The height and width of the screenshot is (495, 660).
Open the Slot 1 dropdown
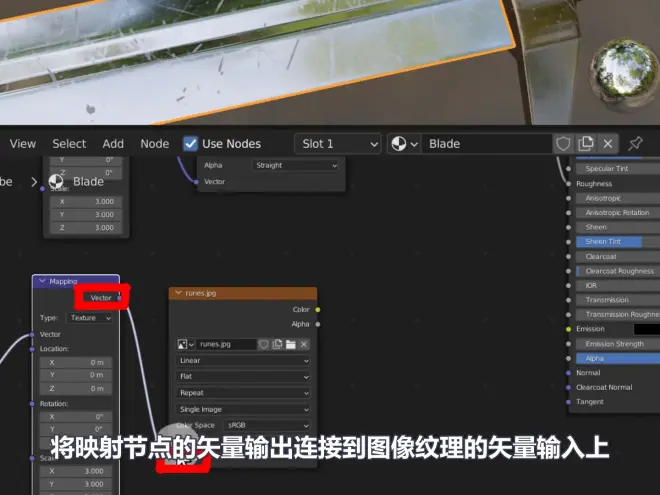pyautogui.click(x=338, y=144)
